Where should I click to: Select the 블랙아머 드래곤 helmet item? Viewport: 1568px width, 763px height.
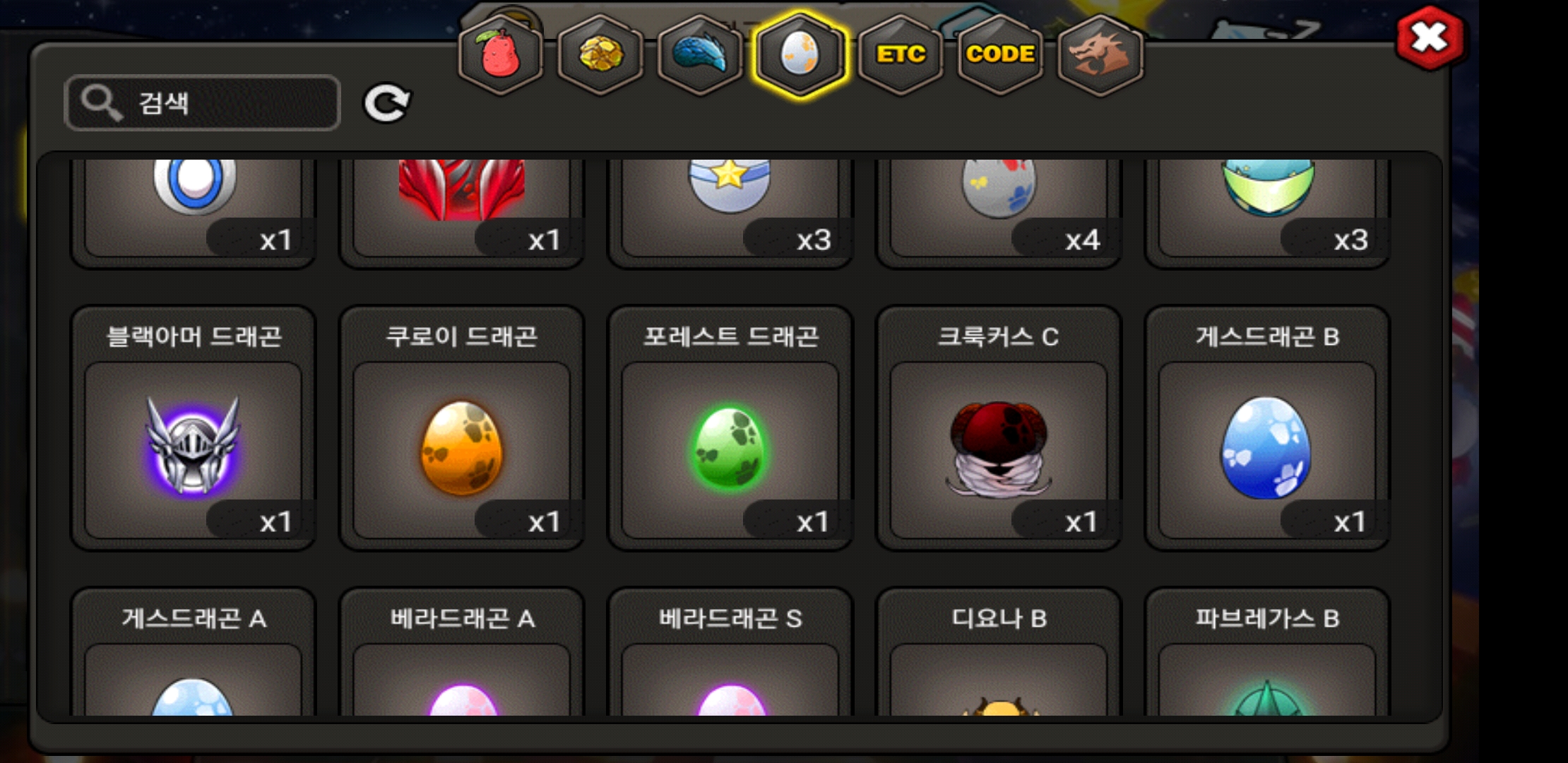[193, 428]
